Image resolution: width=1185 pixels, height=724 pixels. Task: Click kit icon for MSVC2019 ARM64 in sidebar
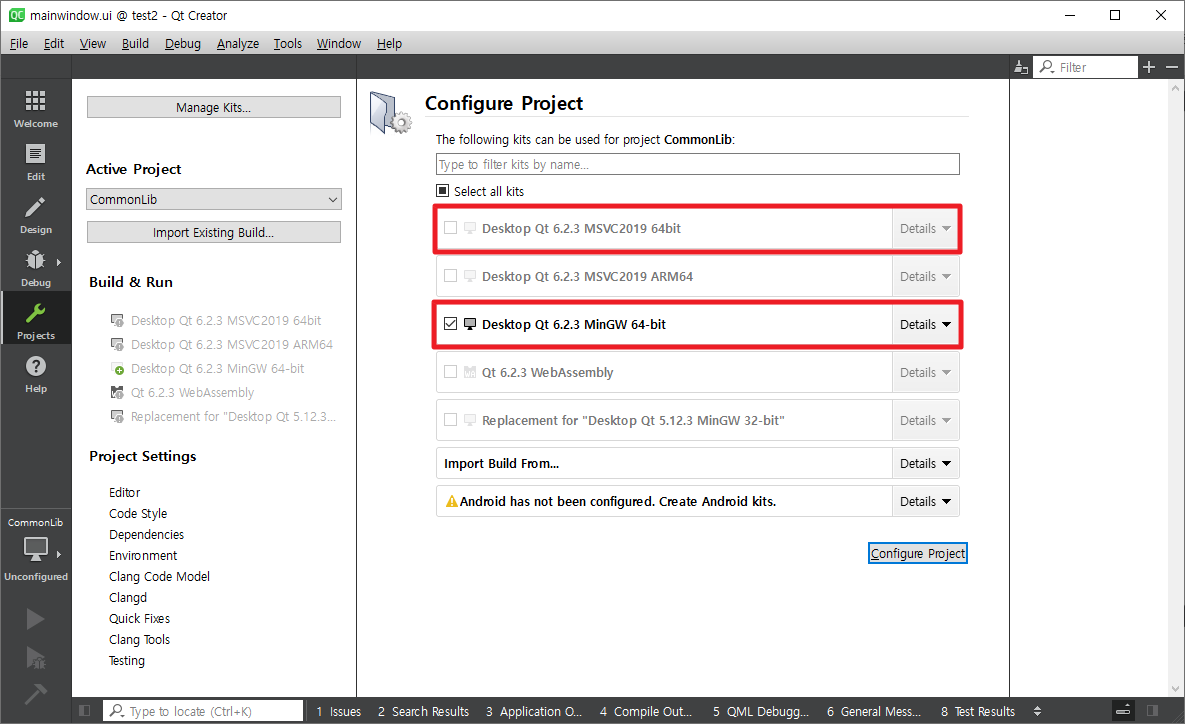pos(117,345)
